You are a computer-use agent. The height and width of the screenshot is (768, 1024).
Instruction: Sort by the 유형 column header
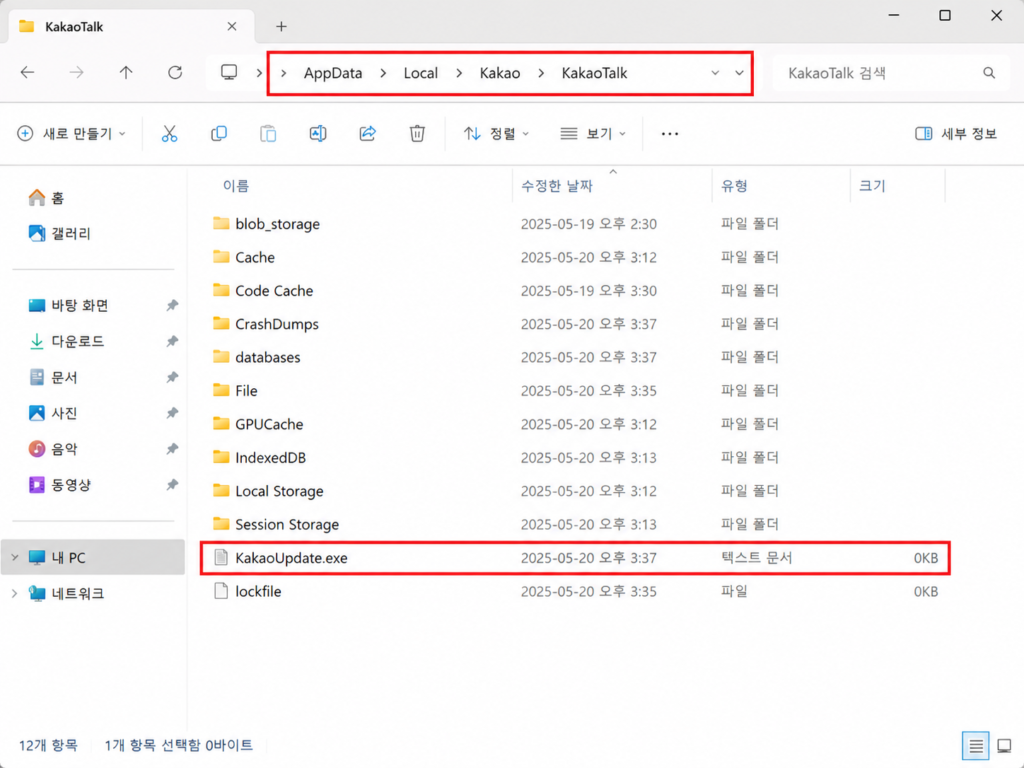point(734,186)
